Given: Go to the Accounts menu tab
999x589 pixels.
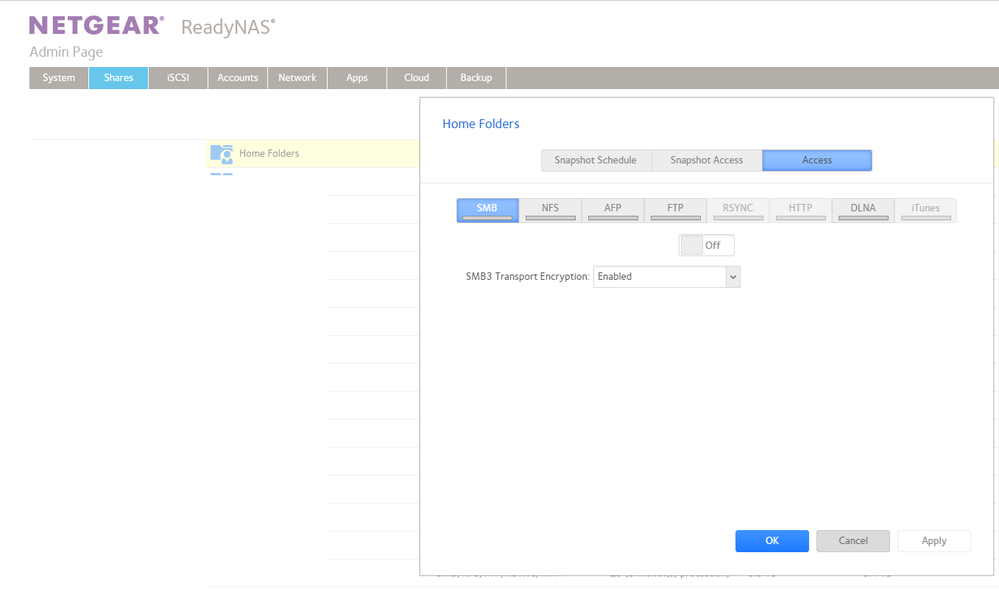Looking at the screenshot, I should click(x=238, y=78).
